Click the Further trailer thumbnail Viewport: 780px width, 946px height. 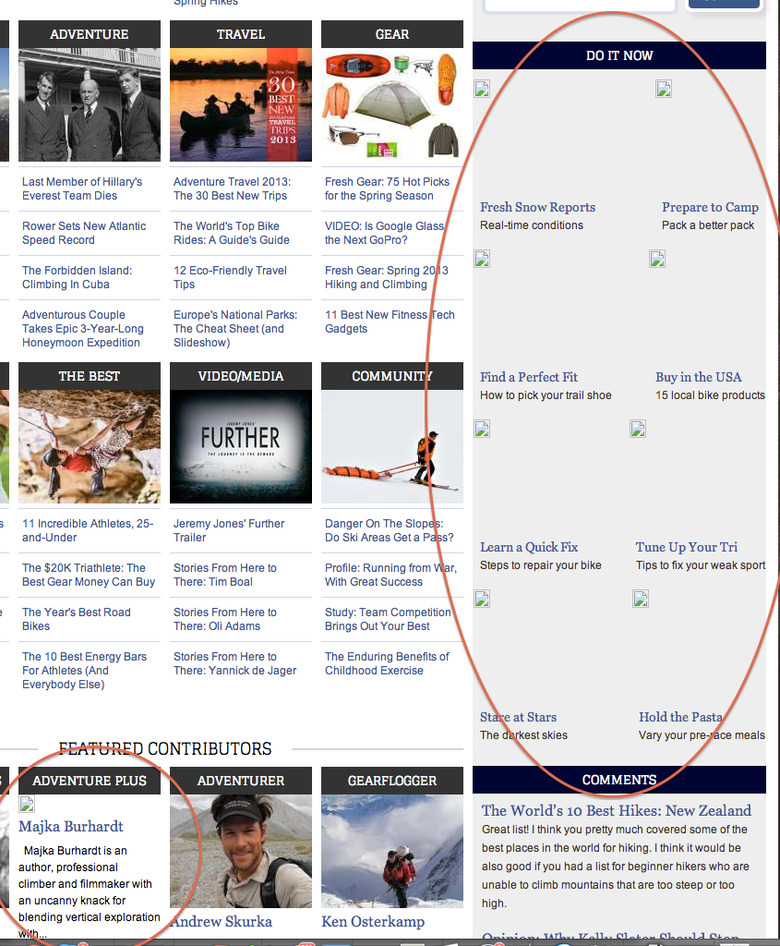pyautogui.click(x=240, y=446)
